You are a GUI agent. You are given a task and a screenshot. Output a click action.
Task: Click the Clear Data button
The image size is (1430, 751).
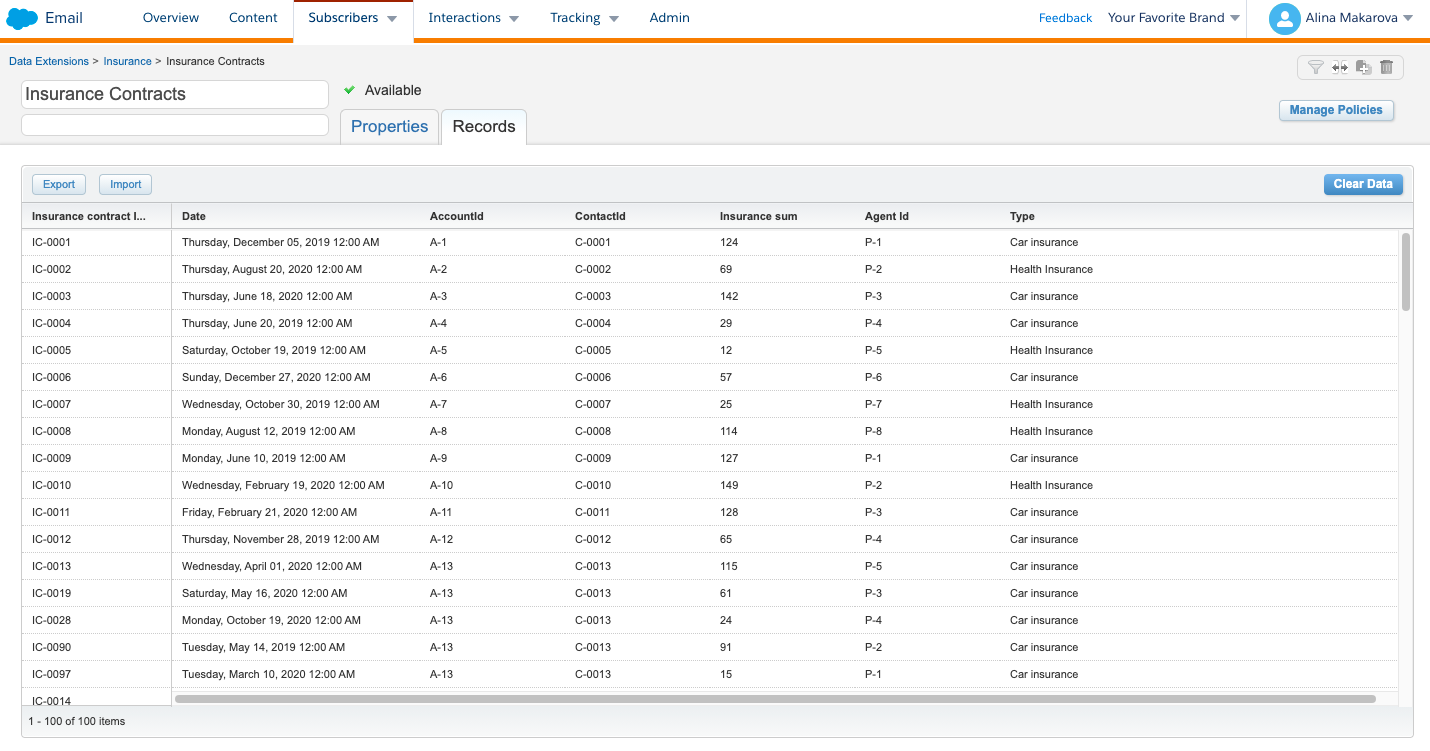1362,184
